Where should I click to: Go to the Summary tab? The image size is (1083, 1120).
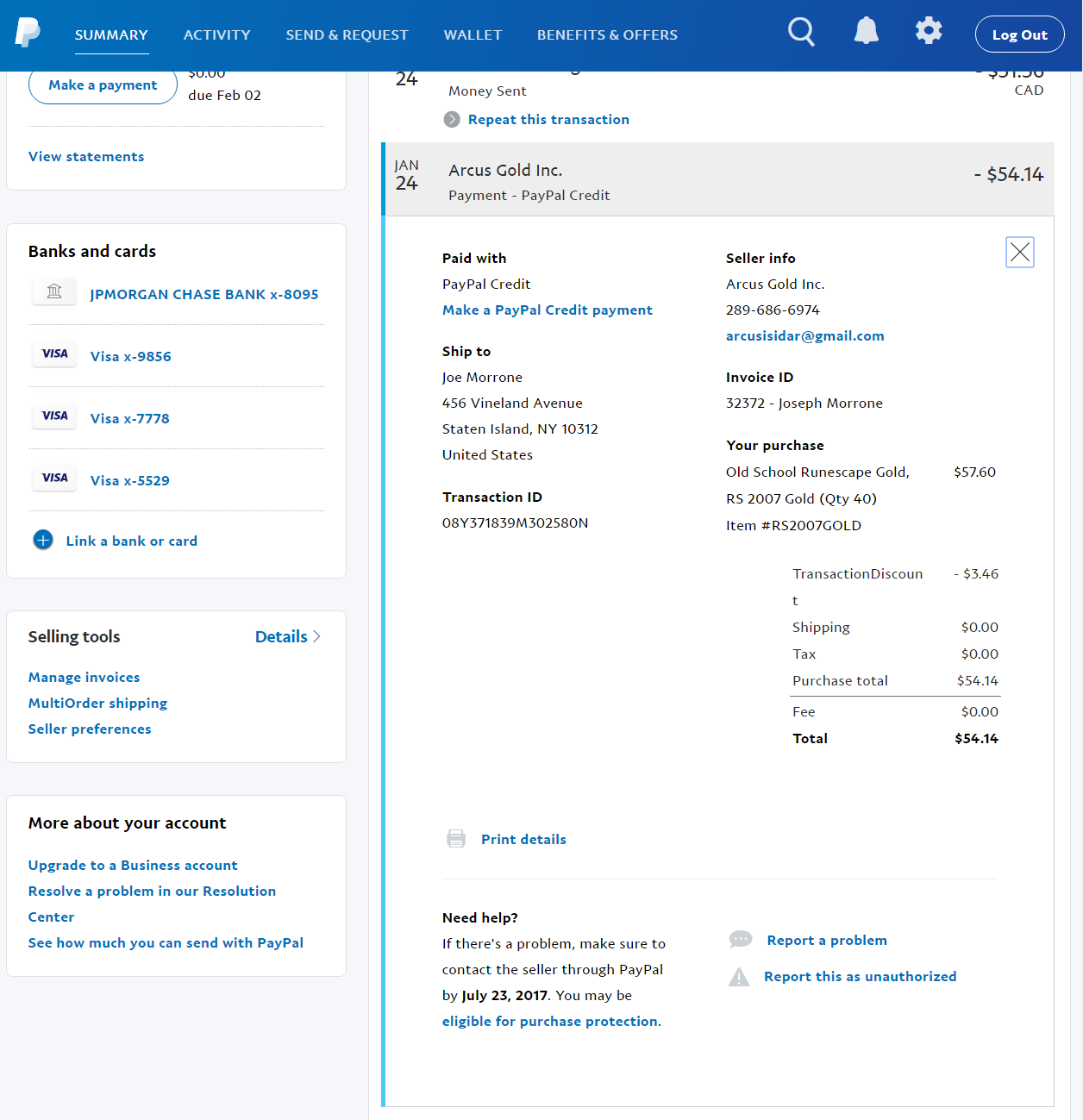point(111,35)
